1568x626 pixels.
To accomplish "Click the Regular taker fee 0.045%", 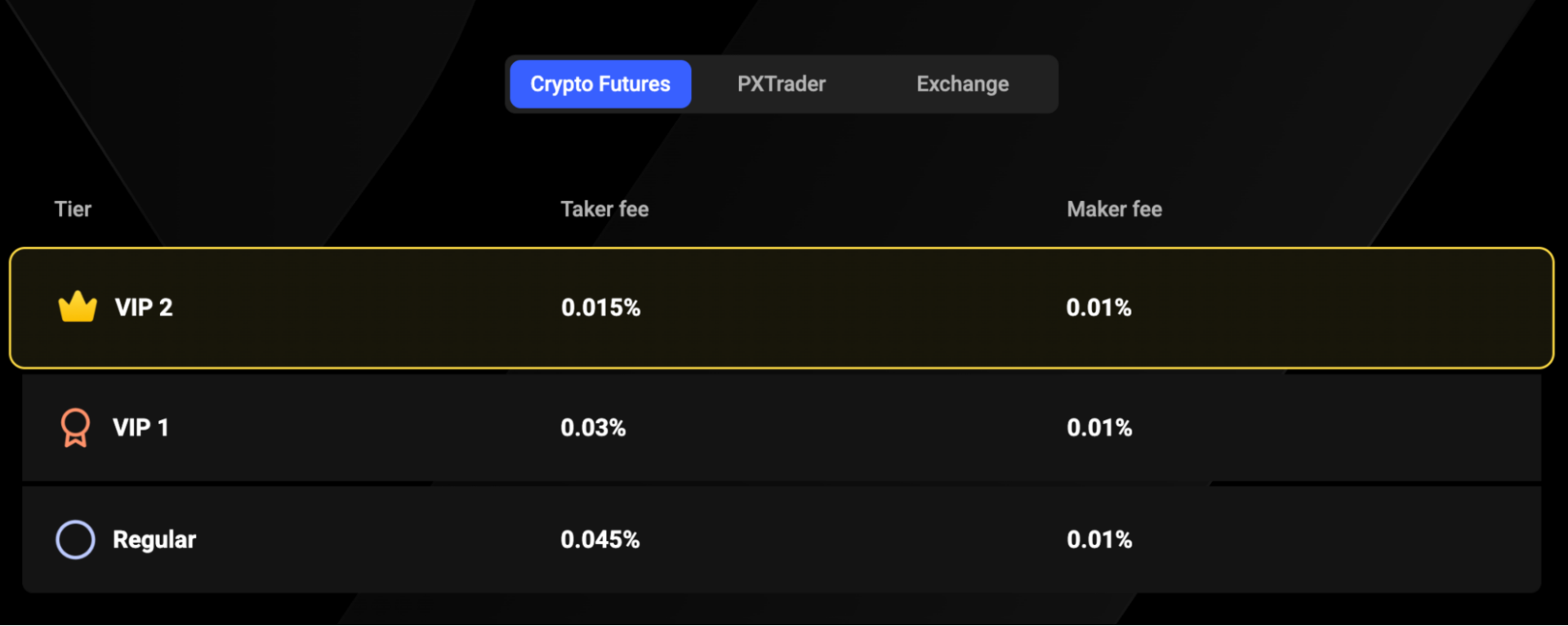I will pyautogui.click(x=599, y=539).
